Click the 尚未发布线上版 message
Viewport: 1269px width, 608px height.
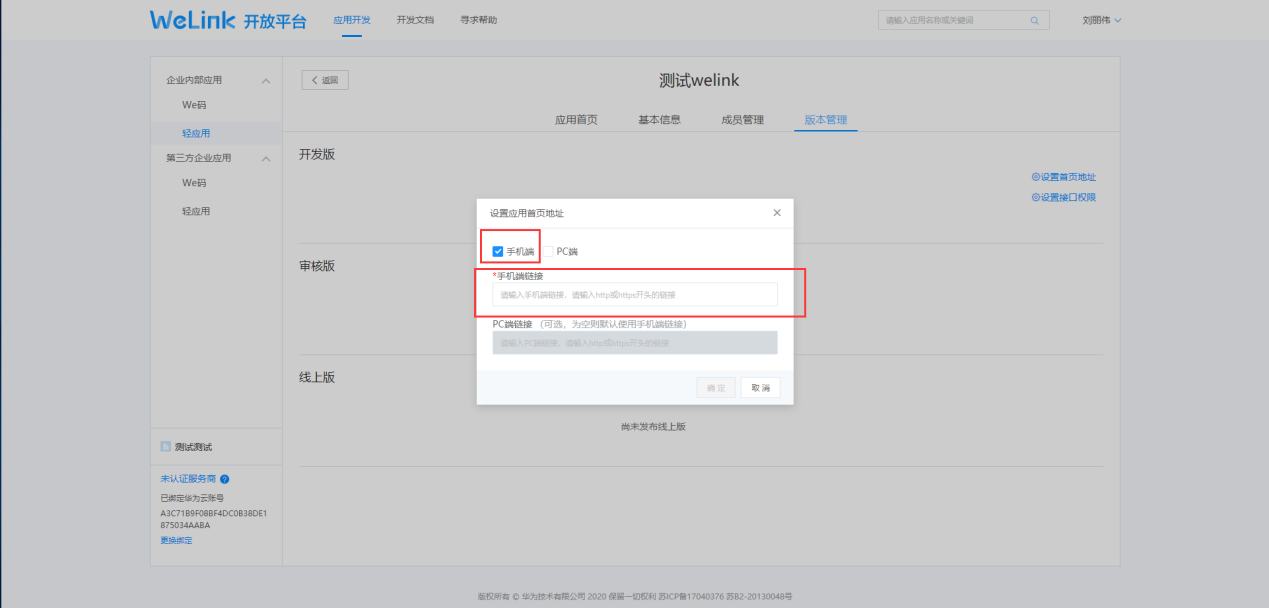point(653,426)
